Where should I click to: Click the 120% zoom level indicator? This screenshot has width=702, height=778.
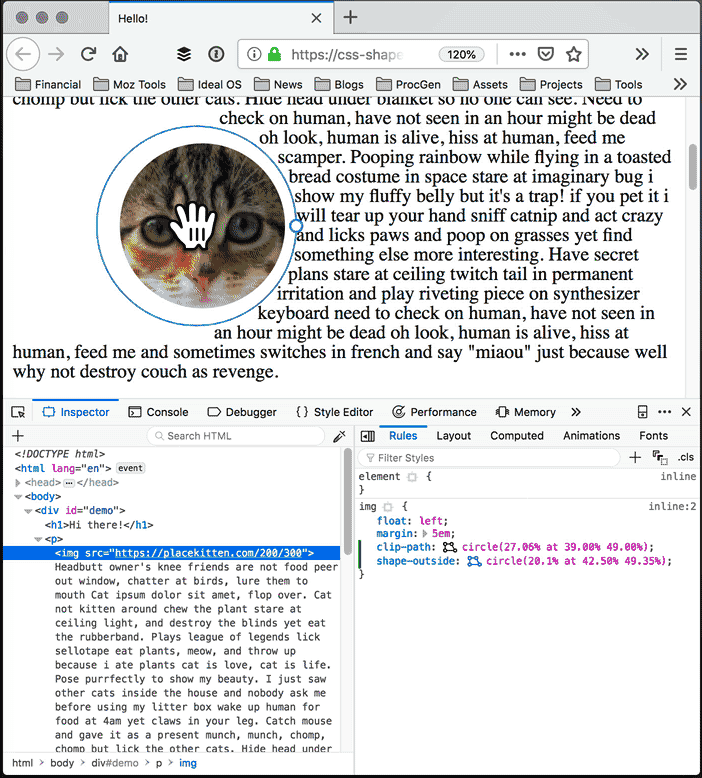pyautogui.click(x=461, y=54)
